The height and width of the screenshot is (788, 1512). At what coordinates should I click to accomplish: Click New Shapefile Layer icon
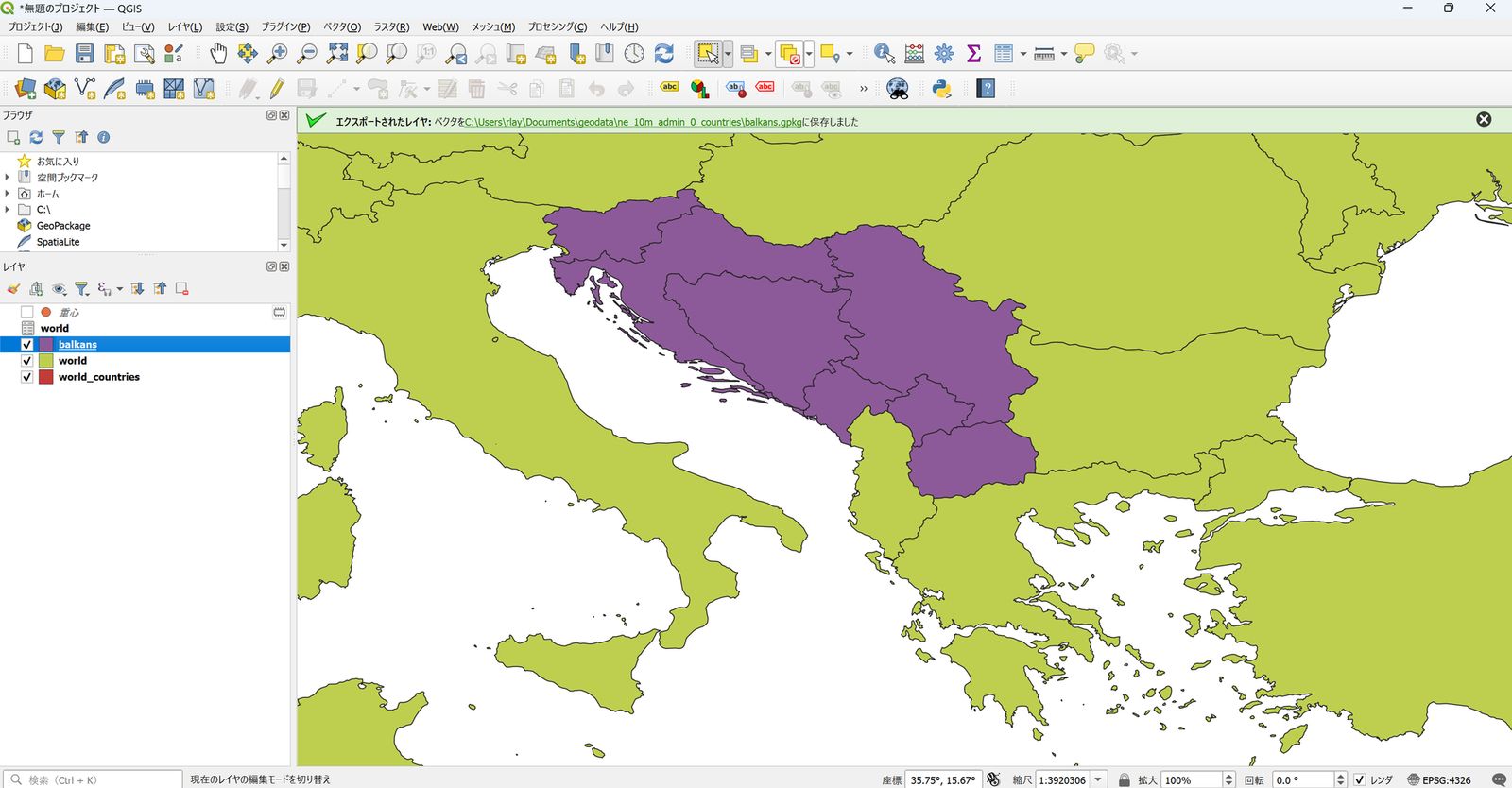[85, 89]
